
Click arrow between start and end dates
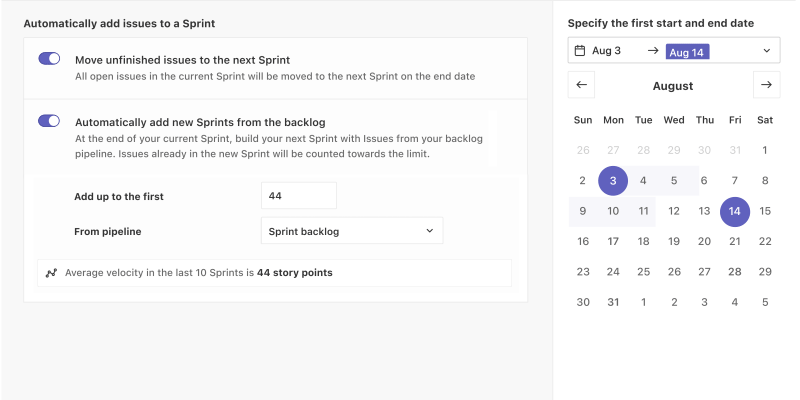tap(652, 50)
